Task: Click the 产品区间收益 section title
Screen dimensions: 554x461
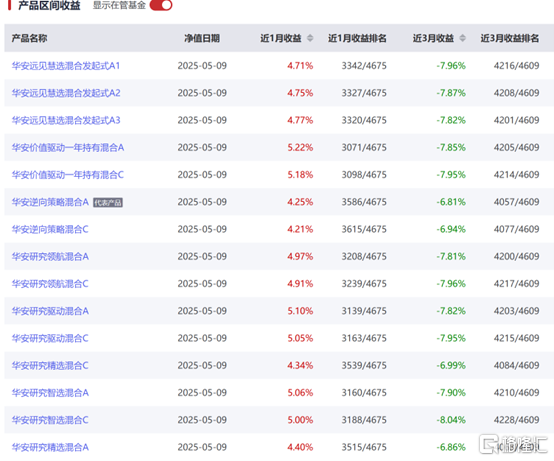Action: pos(49,5)
